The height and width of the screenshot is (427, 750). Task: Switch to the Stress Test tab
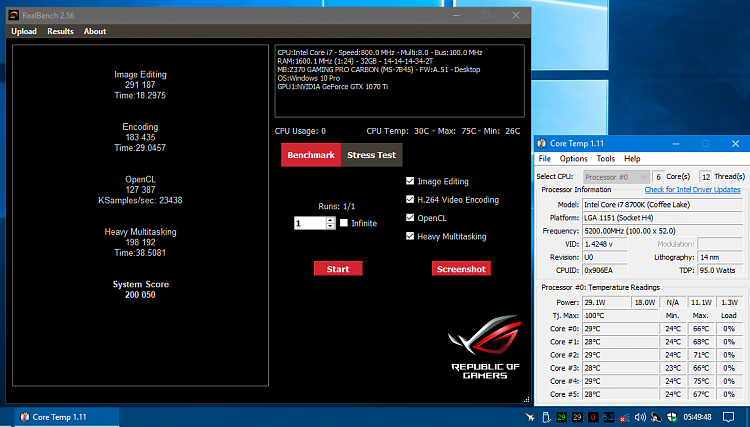click(x=372, y=155)
